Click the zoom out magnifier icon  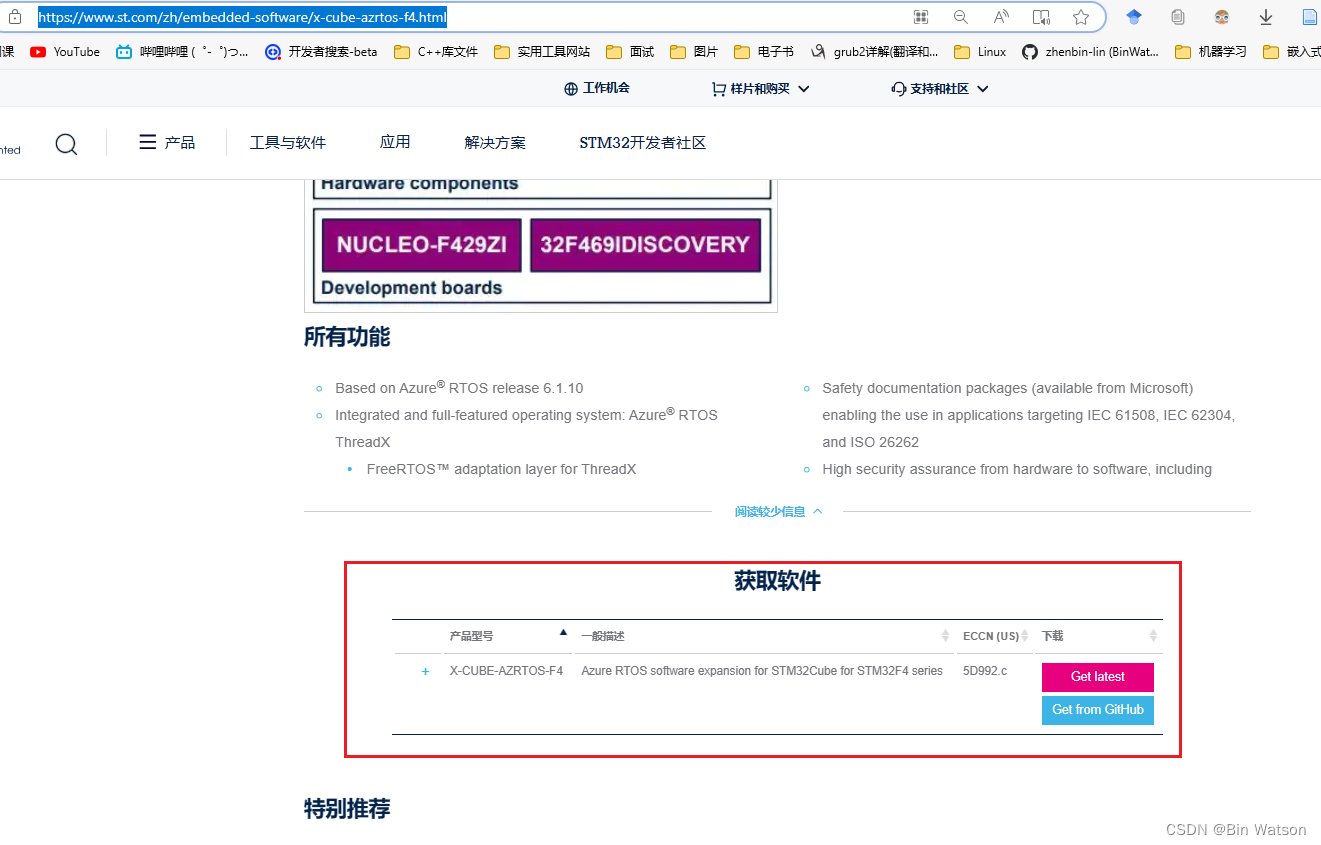pos(961,17)
